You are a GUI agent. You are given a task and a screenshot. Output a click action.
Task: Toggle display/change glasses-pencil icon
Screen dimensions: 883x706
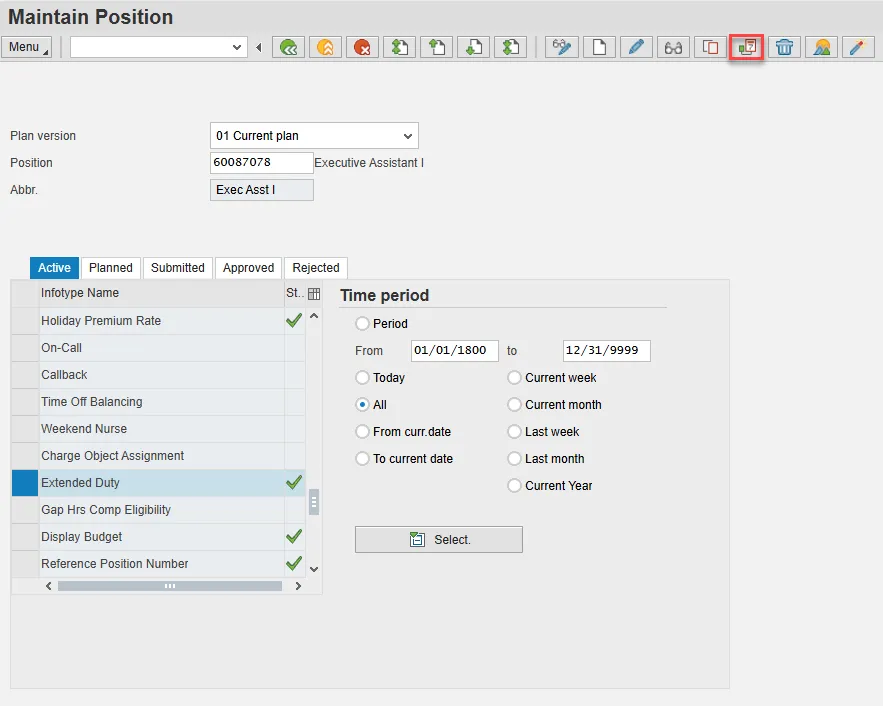pos(562,47)
